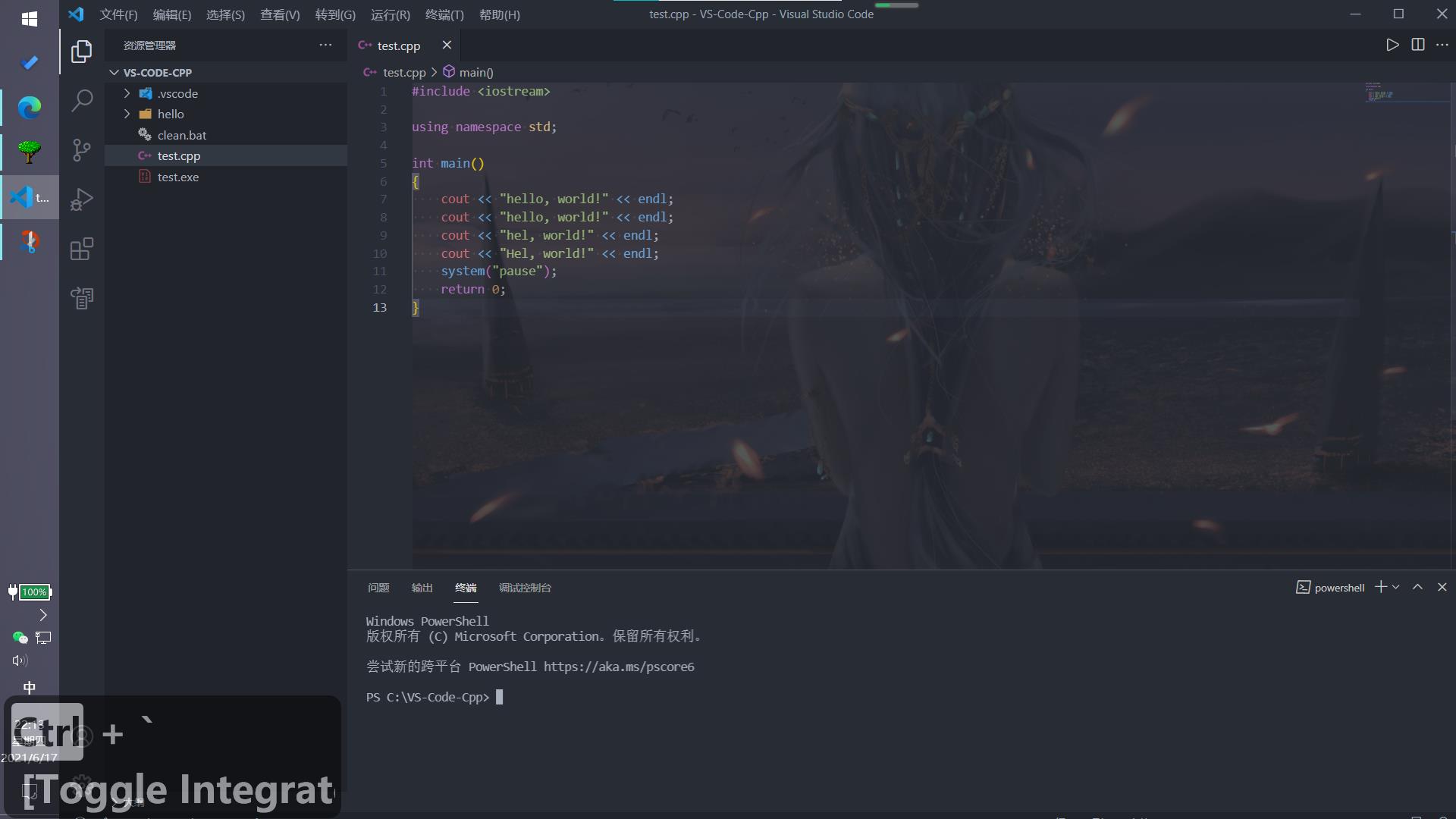Open the 编辑(E) menu

[172, 14]
